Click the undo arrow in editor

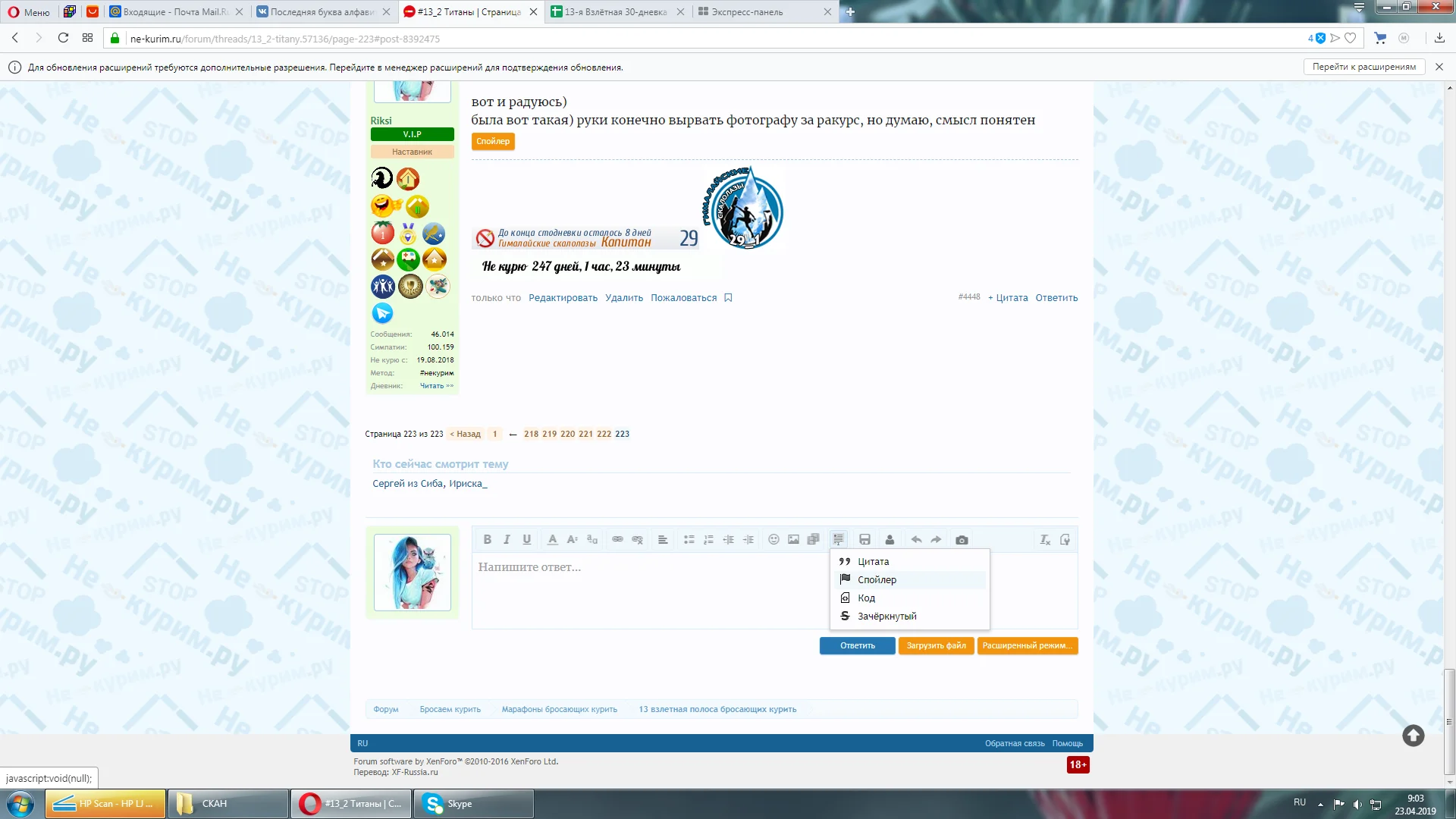pos(916,540)
